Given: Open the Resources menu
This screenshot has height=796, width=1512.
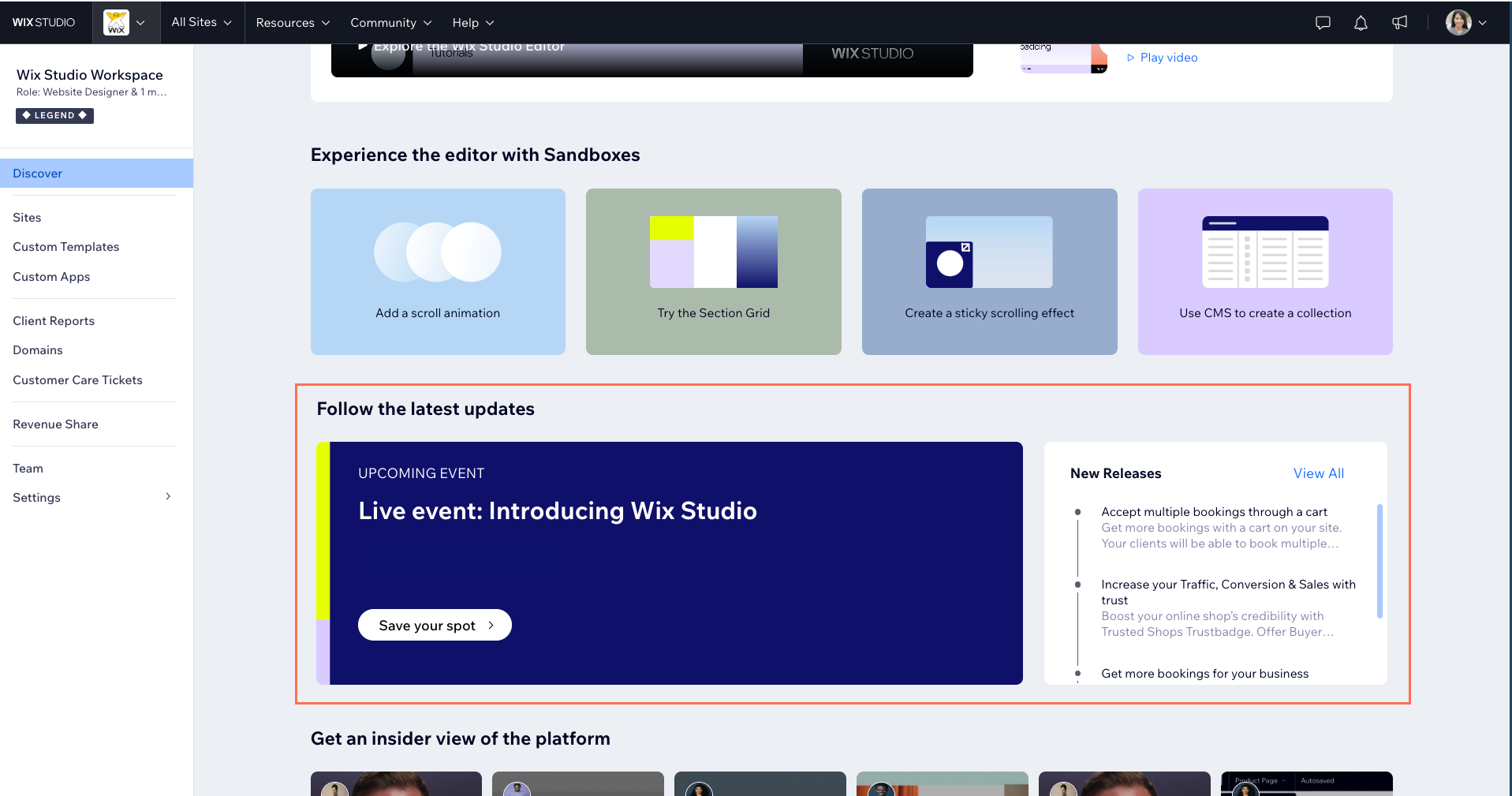Looking at the screenshot, I should [293, 23].
